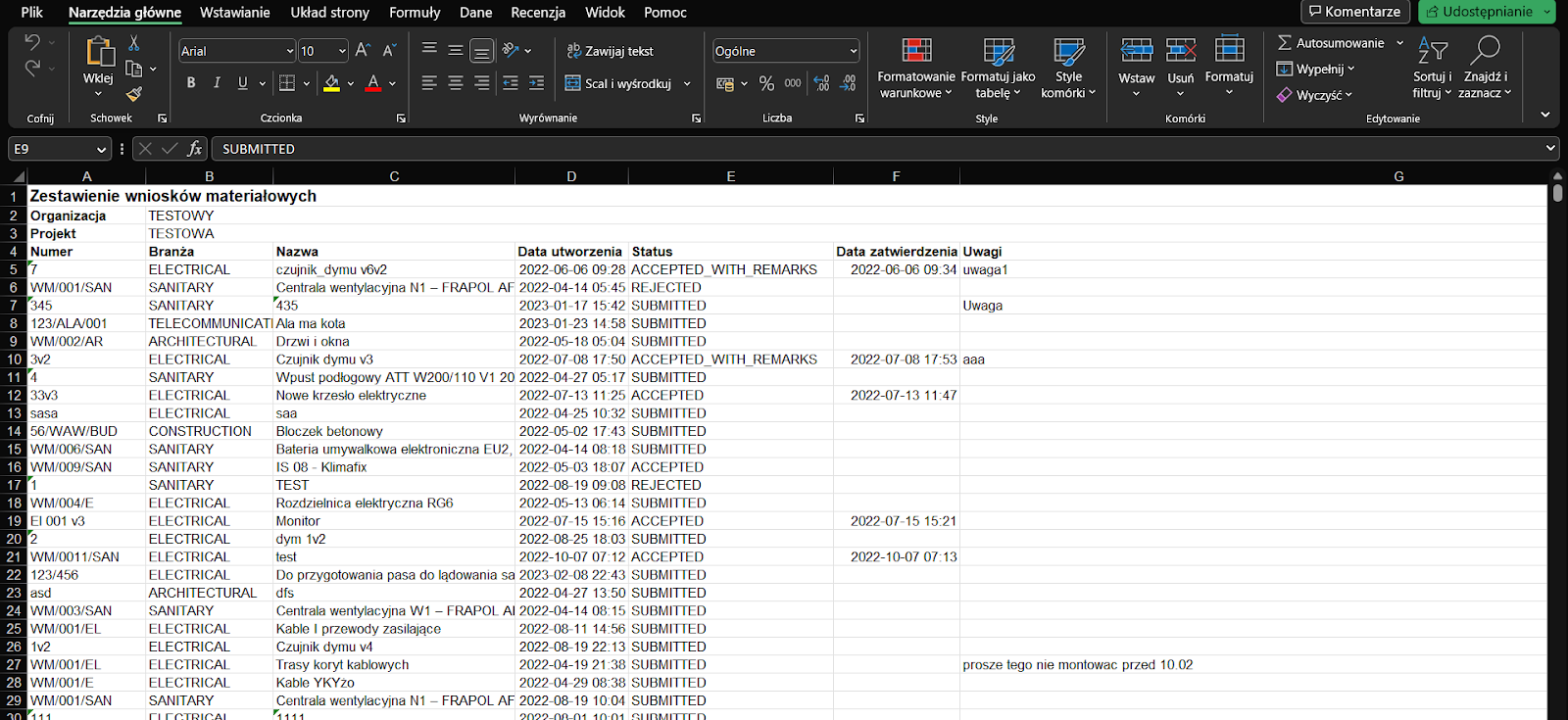The image size is (1568, 720).
Task: Select the column E header
Action: point(731,176)
